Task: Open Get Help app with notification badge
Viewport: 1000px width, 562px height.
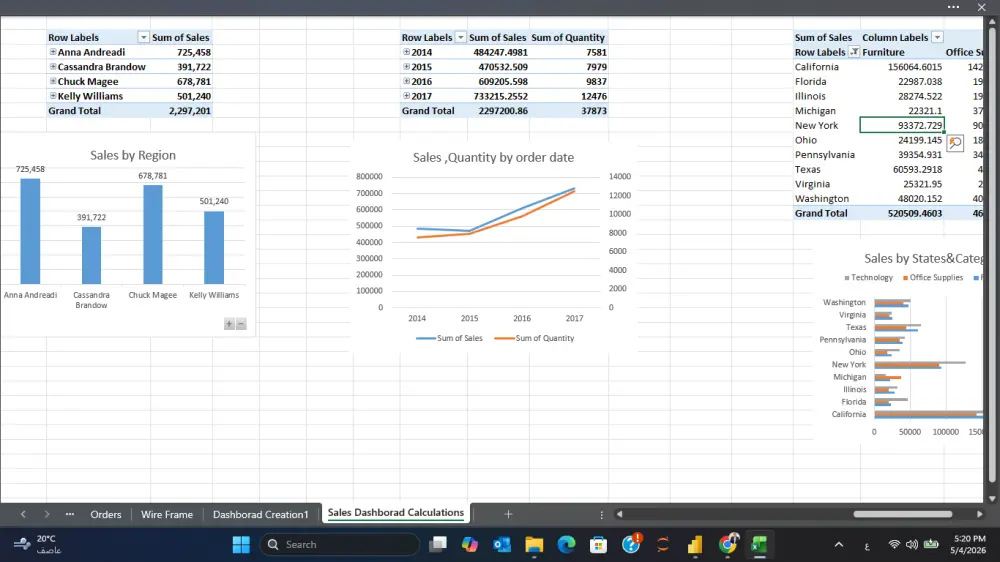Action: pos(631,544)
